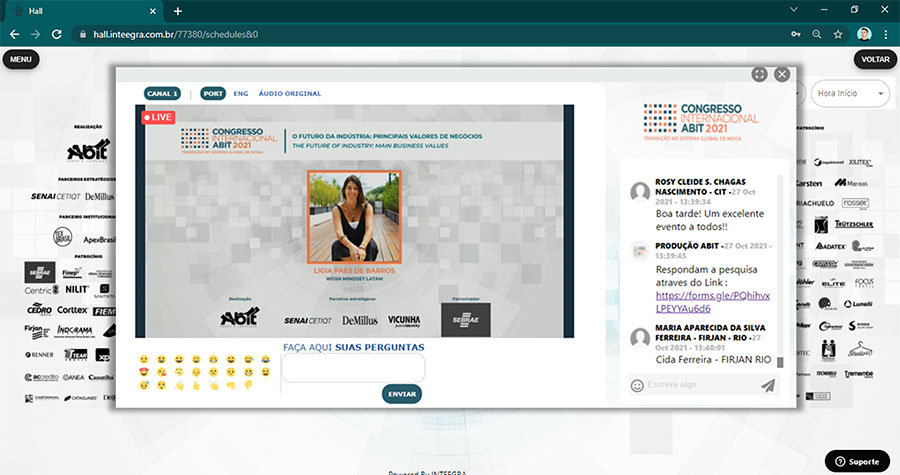Switch audio to PORT

(x=213, y=94)
